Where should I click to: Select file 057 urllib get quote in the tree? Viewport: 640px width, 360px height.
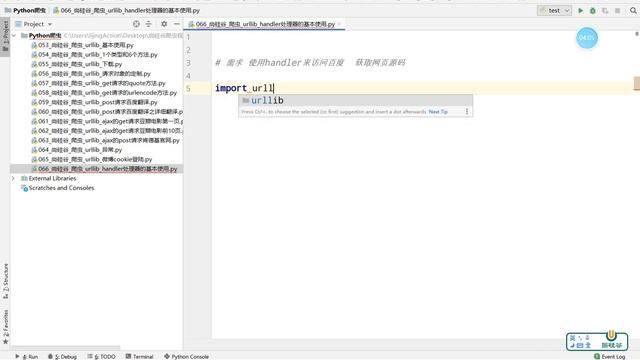pyautogui.click(x=98, y=83)
